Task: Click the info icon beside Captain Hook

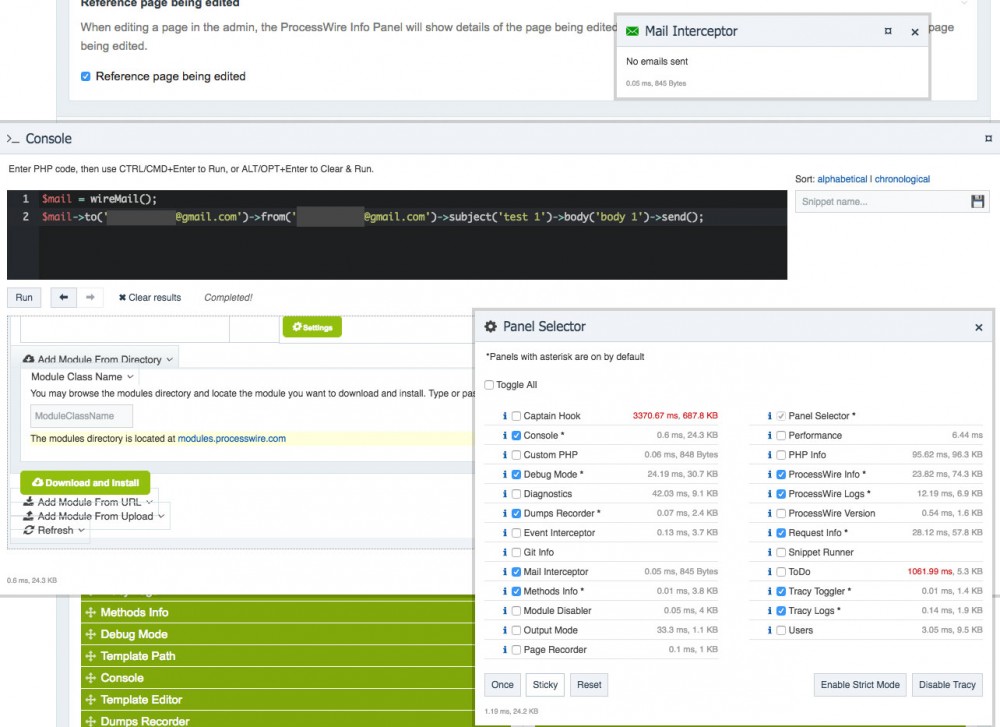Action: [x=505, y=416]
